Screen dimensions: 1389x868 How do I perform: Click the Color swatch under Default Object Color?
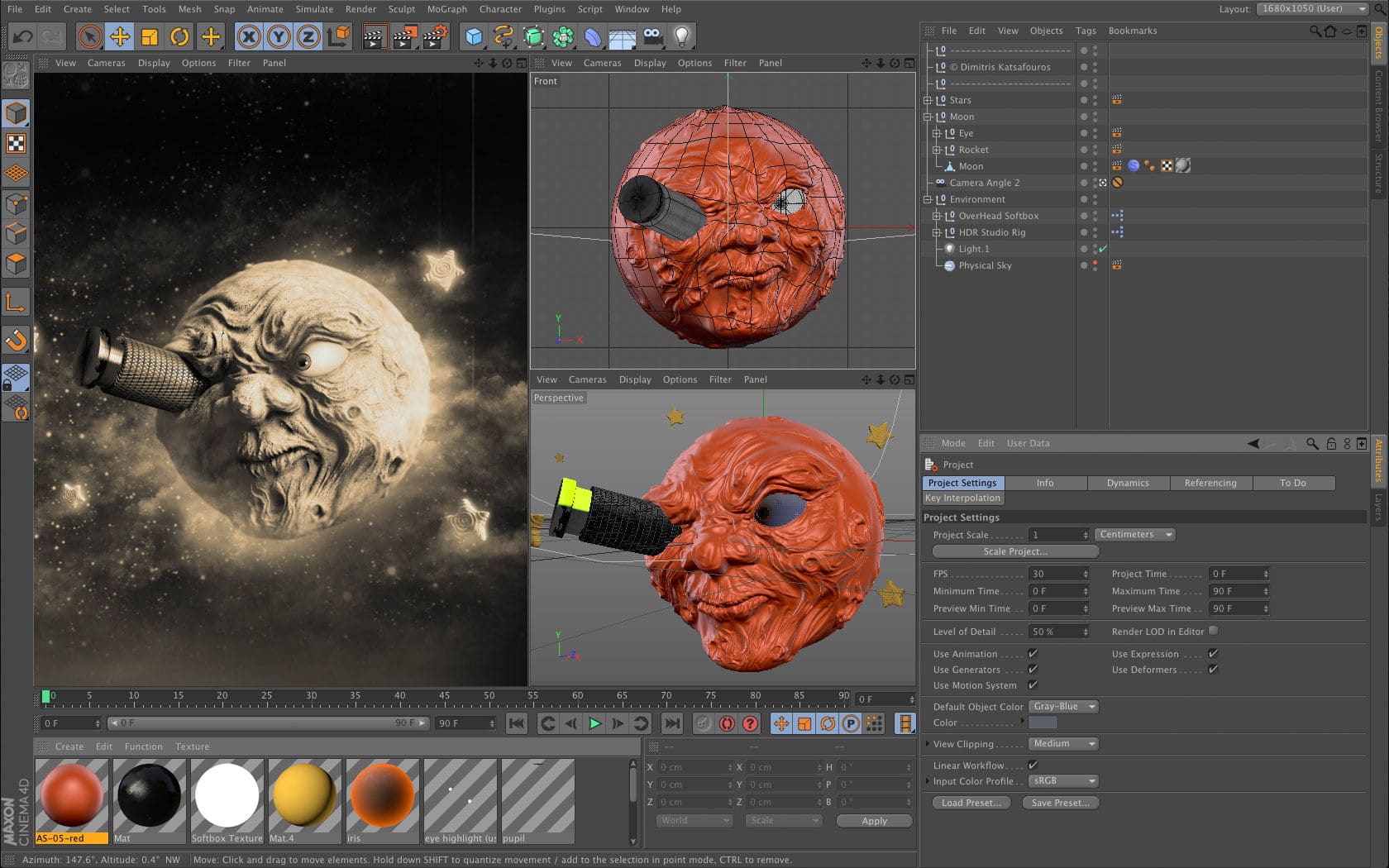[x=1043, y=723]
